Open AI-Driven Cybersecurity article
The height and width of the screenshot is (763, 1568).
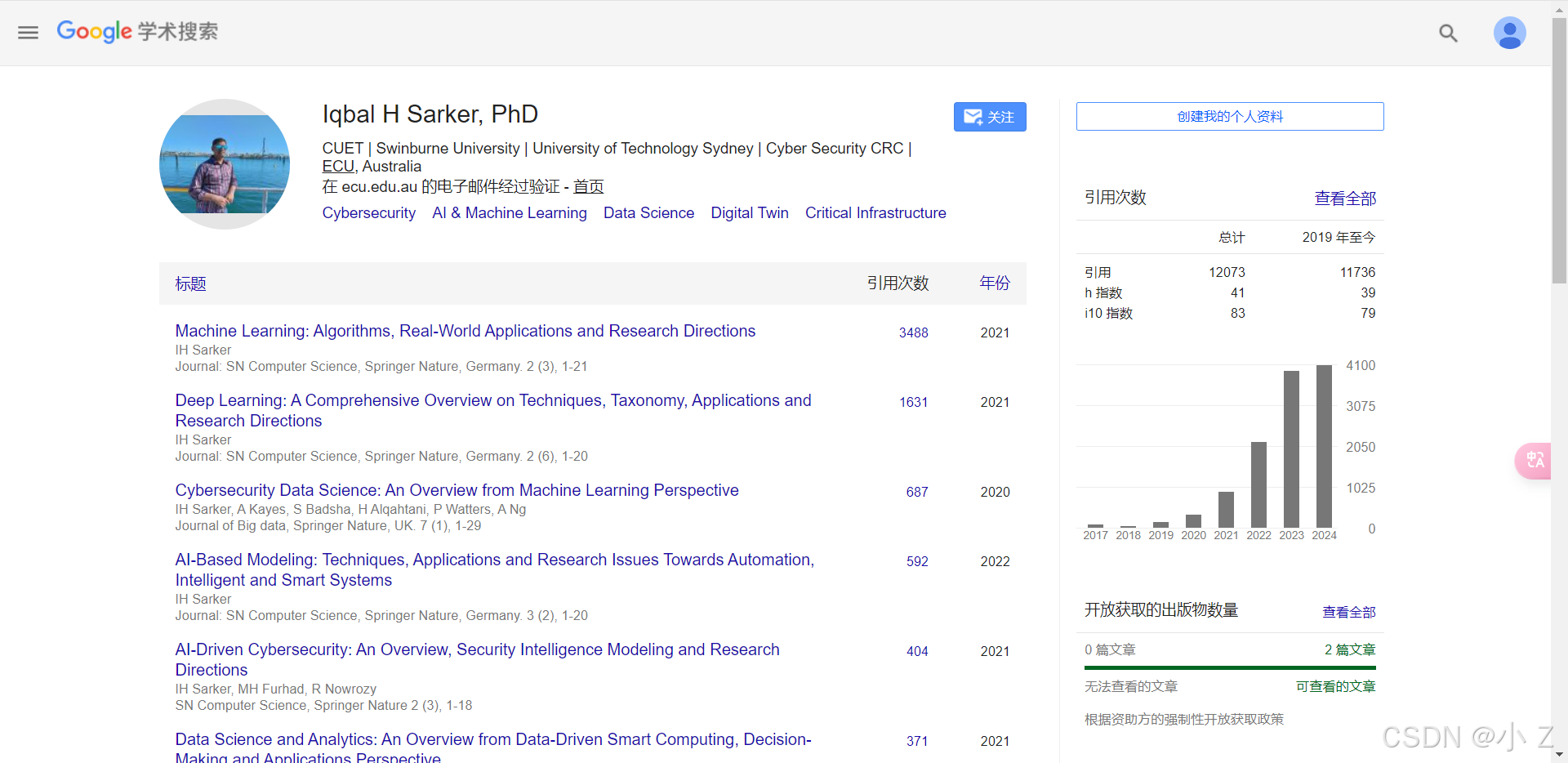point(477,659)
